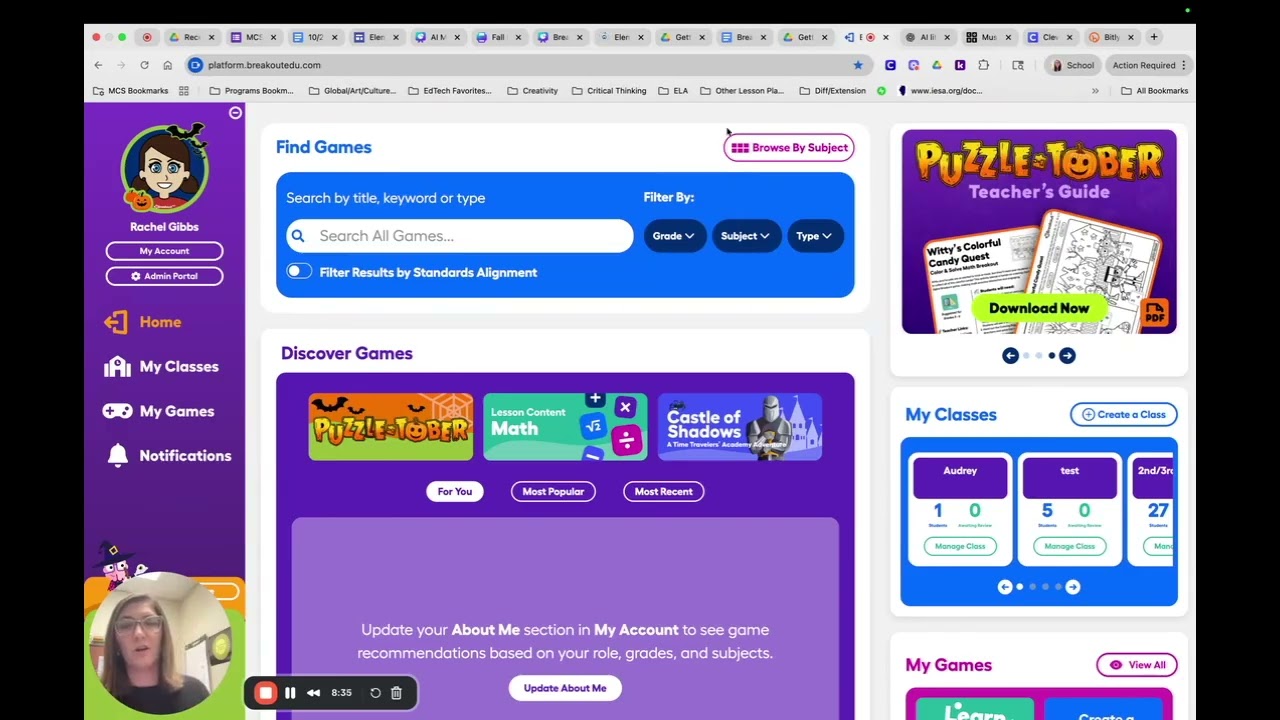Show more classes with the right arrow

point(1073,587)
